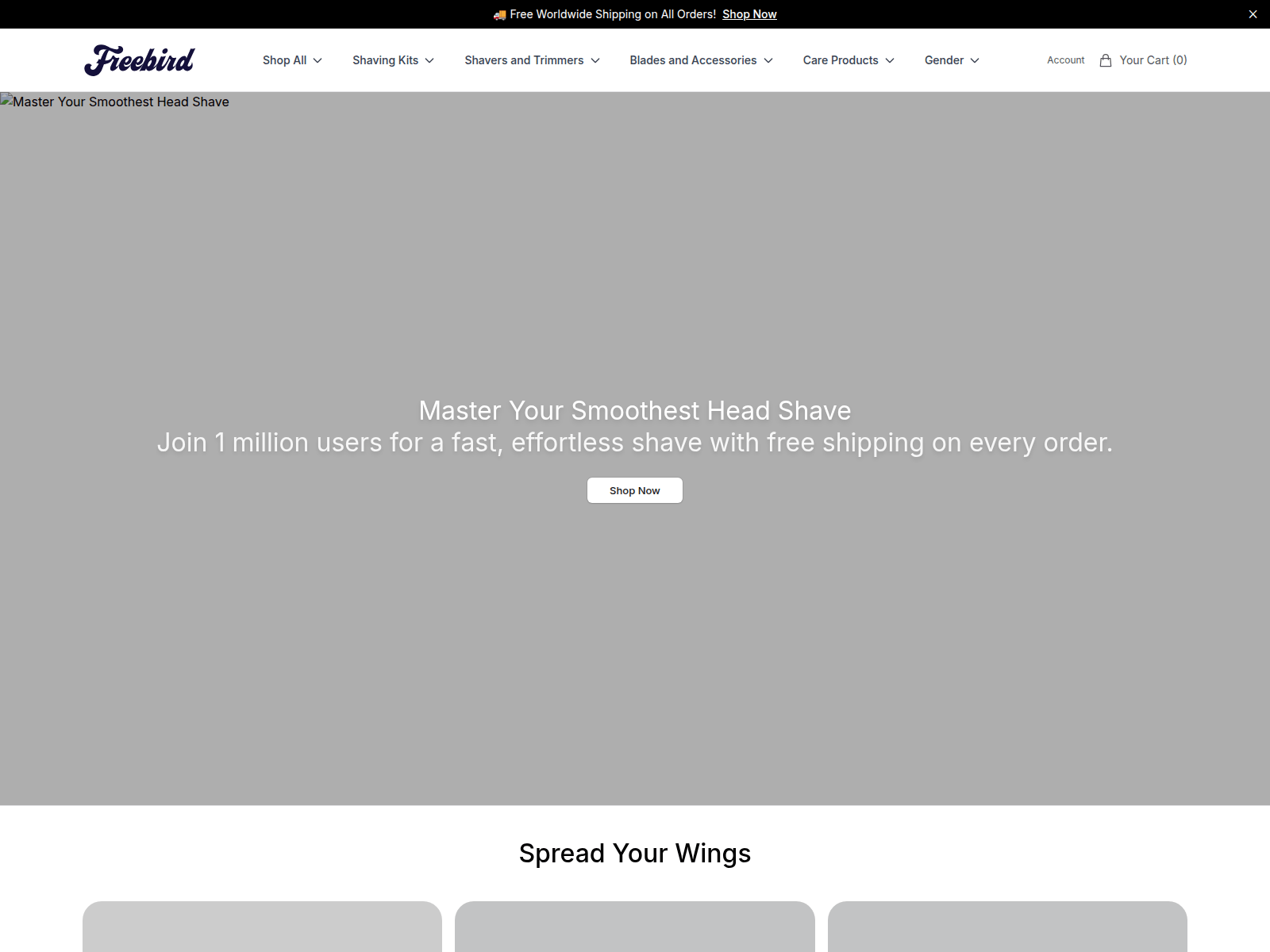The image size is (1270, 952).
Task: Open the Shaving Kits menu label
Action: tap(385, 60)
